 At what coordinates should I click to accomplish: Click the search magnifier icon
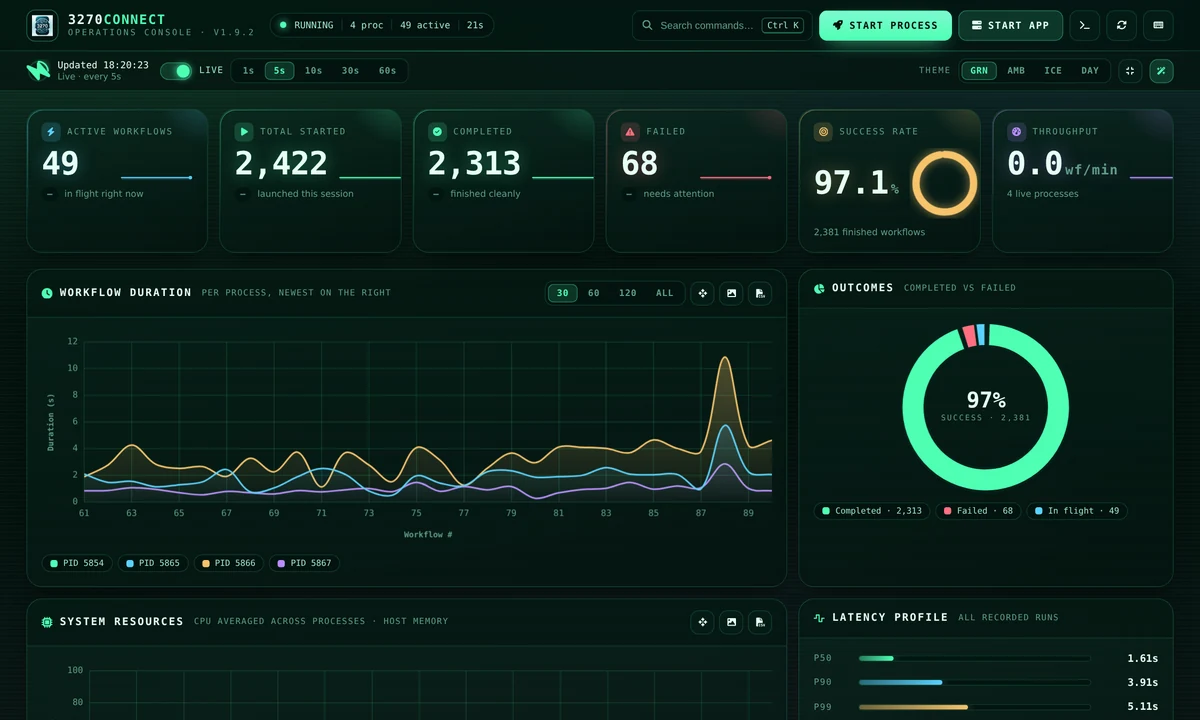pos(648,26)
